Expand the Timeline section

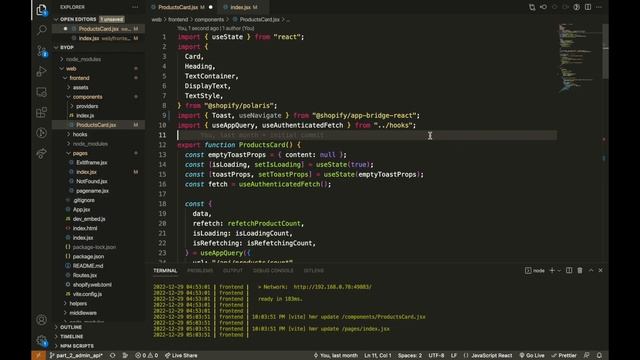71,337
